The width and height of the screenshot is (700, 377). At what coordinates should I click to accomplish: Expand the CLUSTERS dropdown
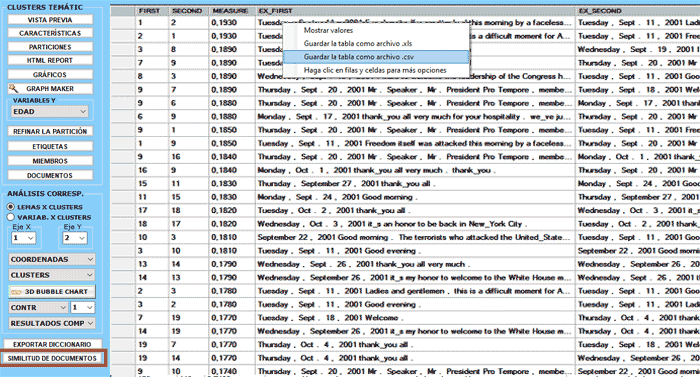tap(52, 275)
